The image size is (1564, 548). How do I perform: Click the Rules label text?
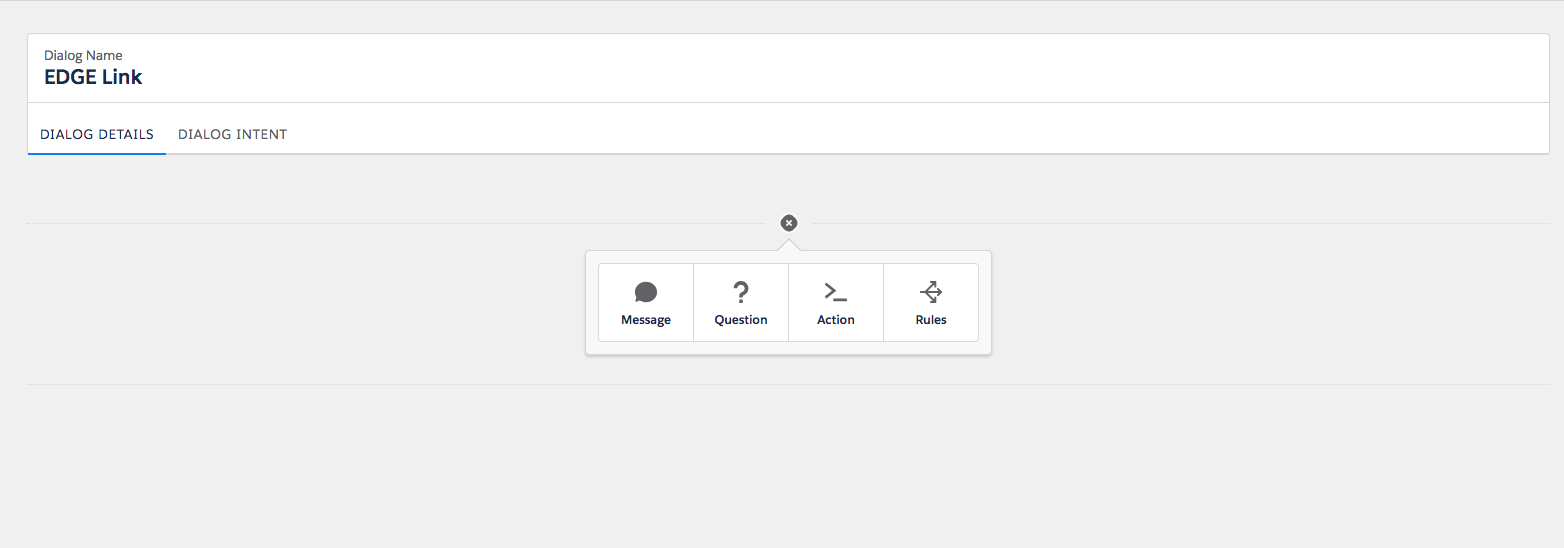[x=931, y=320]
